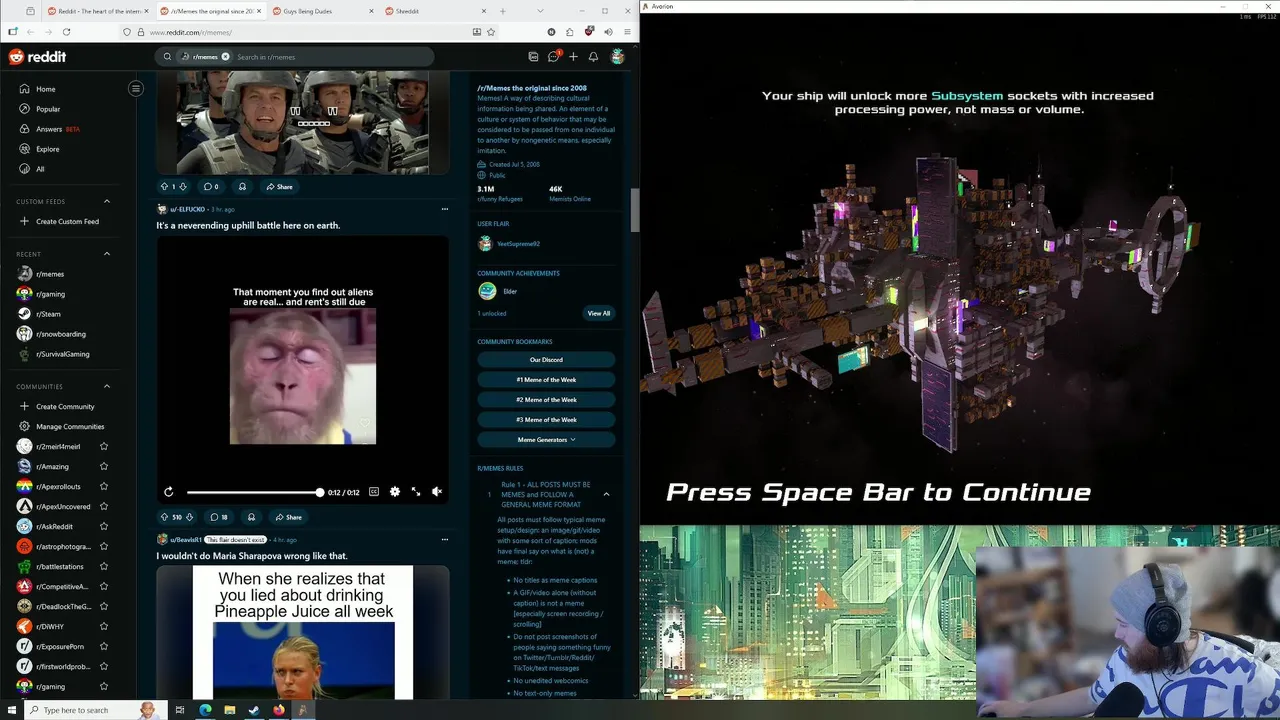Share the aliens and rent post
The width and height of the screenshot is (1280, 720).
coord(287,517)
